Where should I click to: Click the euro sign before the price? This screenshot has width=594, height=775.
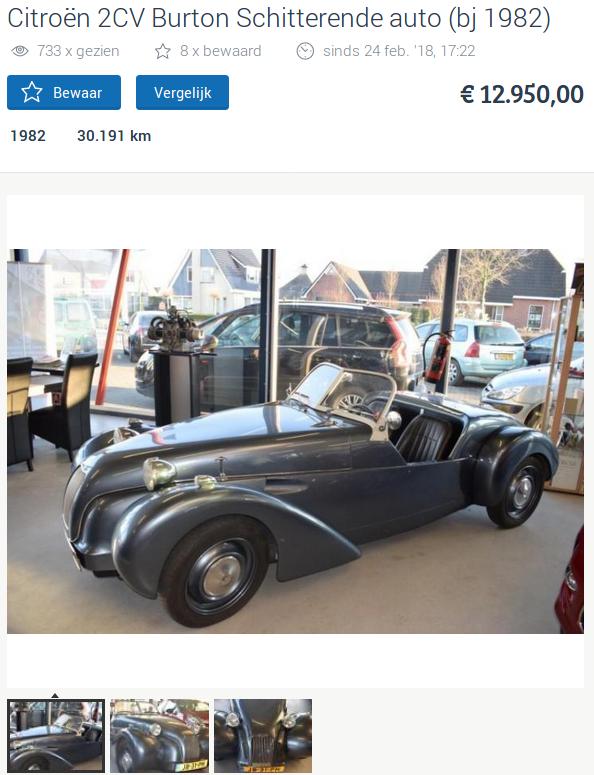click(x=467, y=94)
